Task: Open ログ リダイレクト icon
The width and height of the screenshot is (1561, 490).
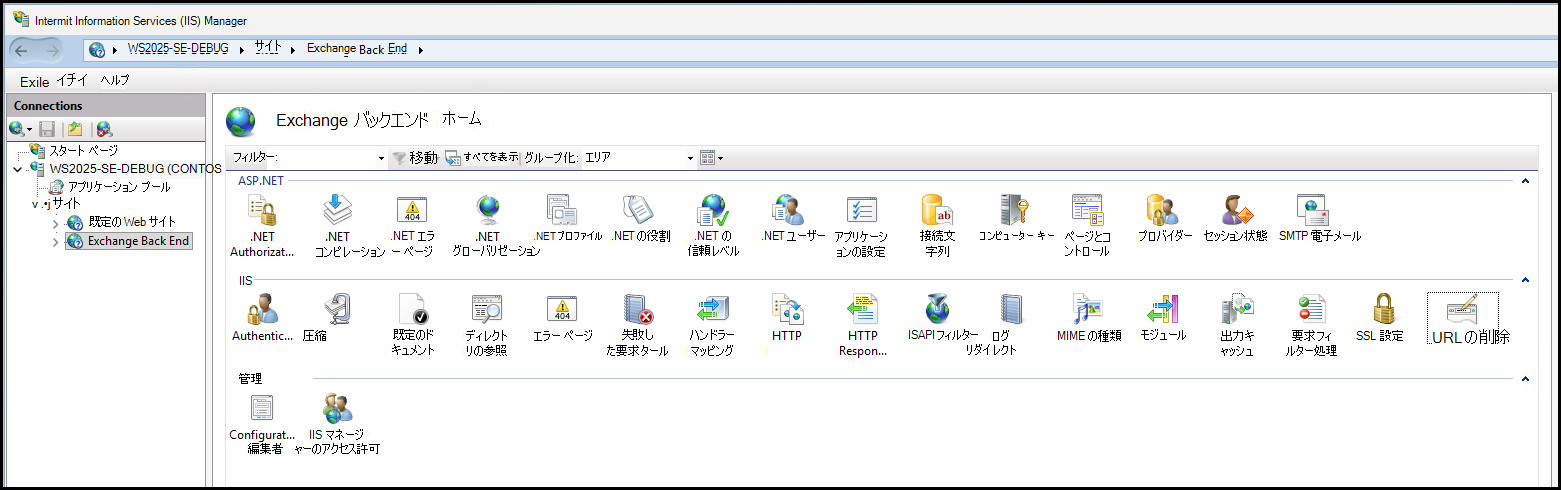Action: pos(1012,309)
